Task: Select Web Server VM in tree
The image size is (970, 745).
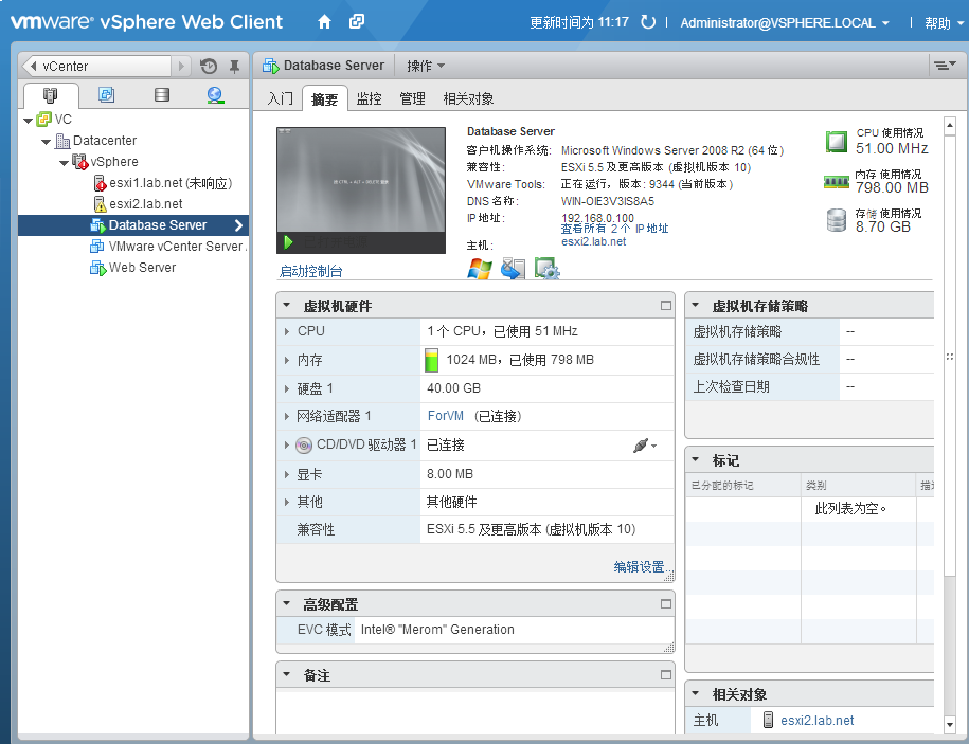Action: (x=133, y=267)
